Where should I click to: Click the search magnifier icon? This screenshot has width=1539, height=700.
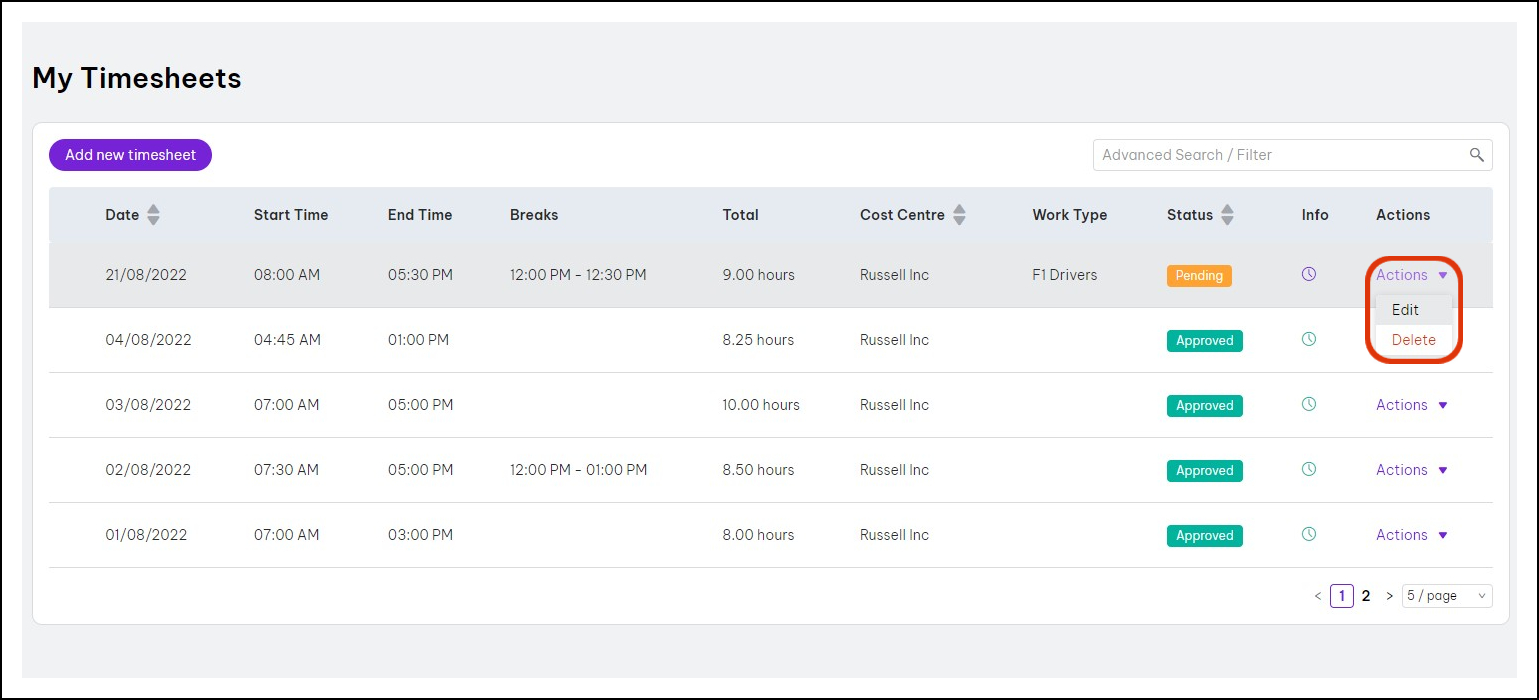[1476, 155]
